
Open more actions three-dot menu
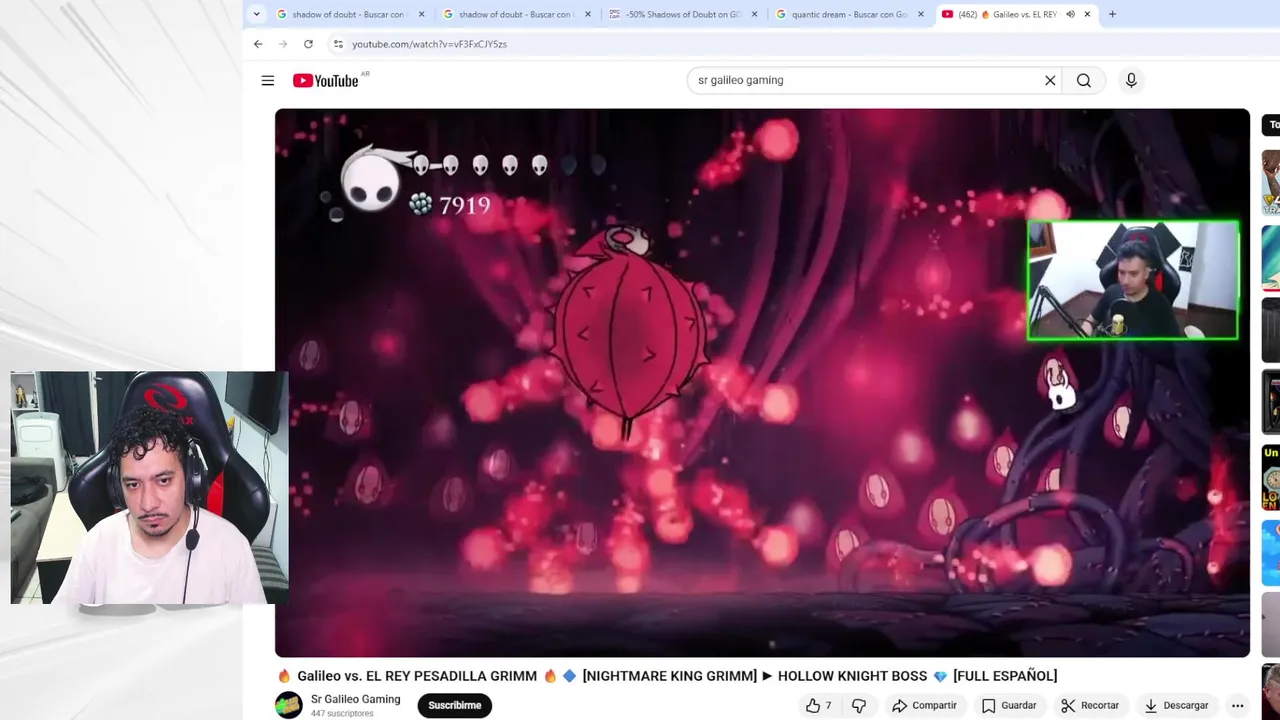coord(1238,705)
